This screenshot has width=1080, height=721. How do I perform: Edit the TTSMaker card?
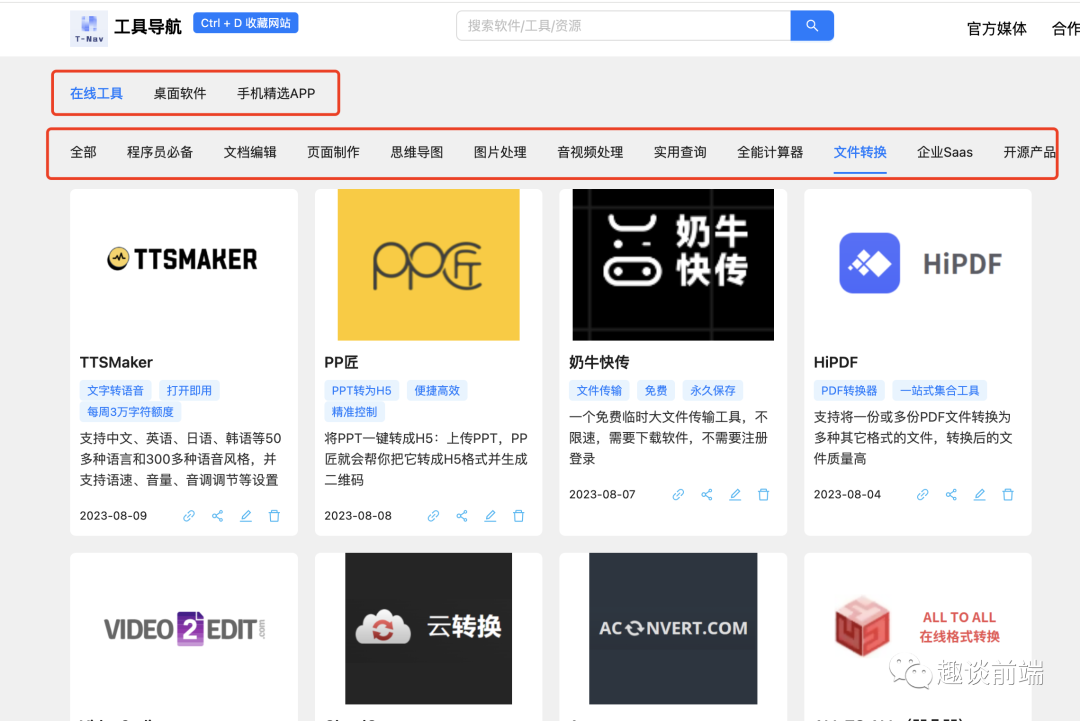[x=246, y=516]
